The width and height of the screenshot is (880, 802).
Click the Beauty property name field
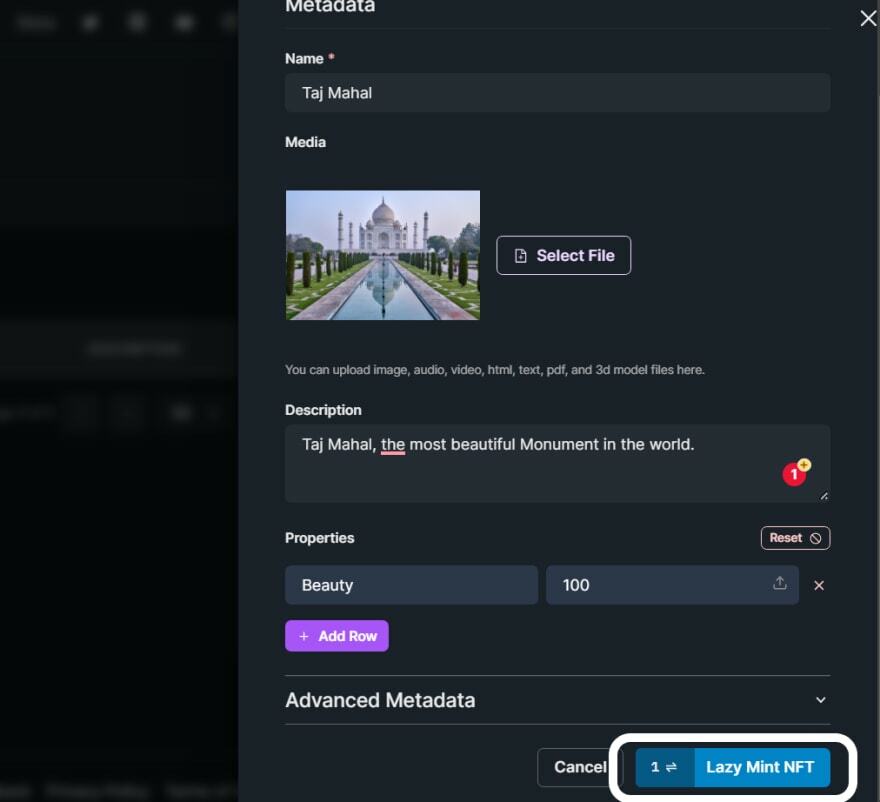(x=411, y=585)
